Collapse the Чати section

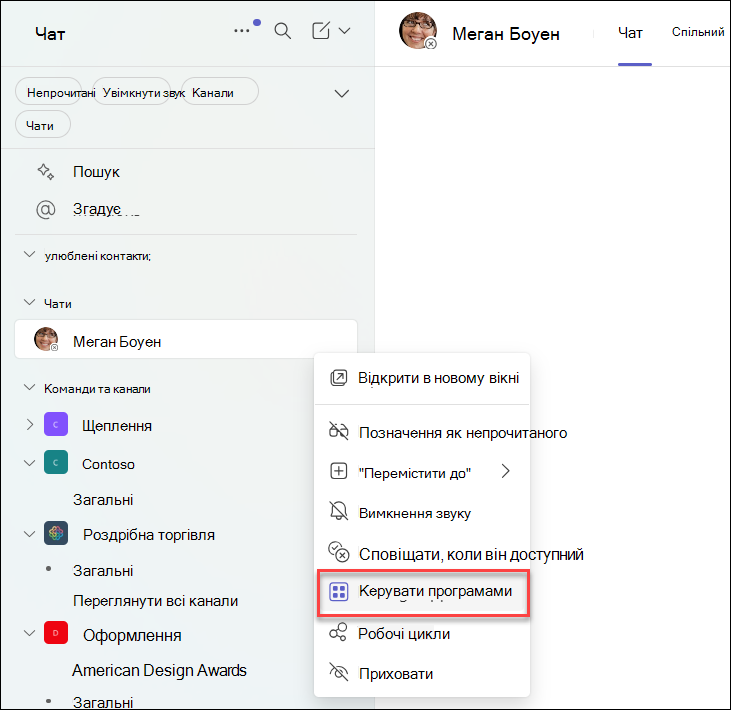pyautogui.click(x=29, y=302)
